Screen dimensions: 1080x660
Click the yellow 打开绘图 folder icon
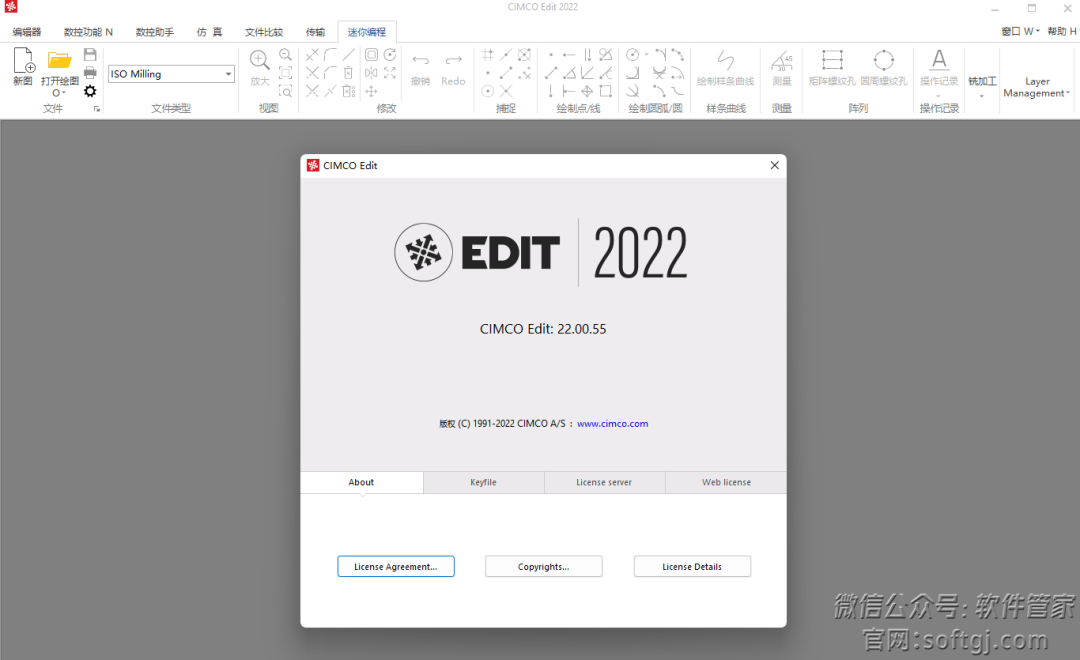point(59,61)
